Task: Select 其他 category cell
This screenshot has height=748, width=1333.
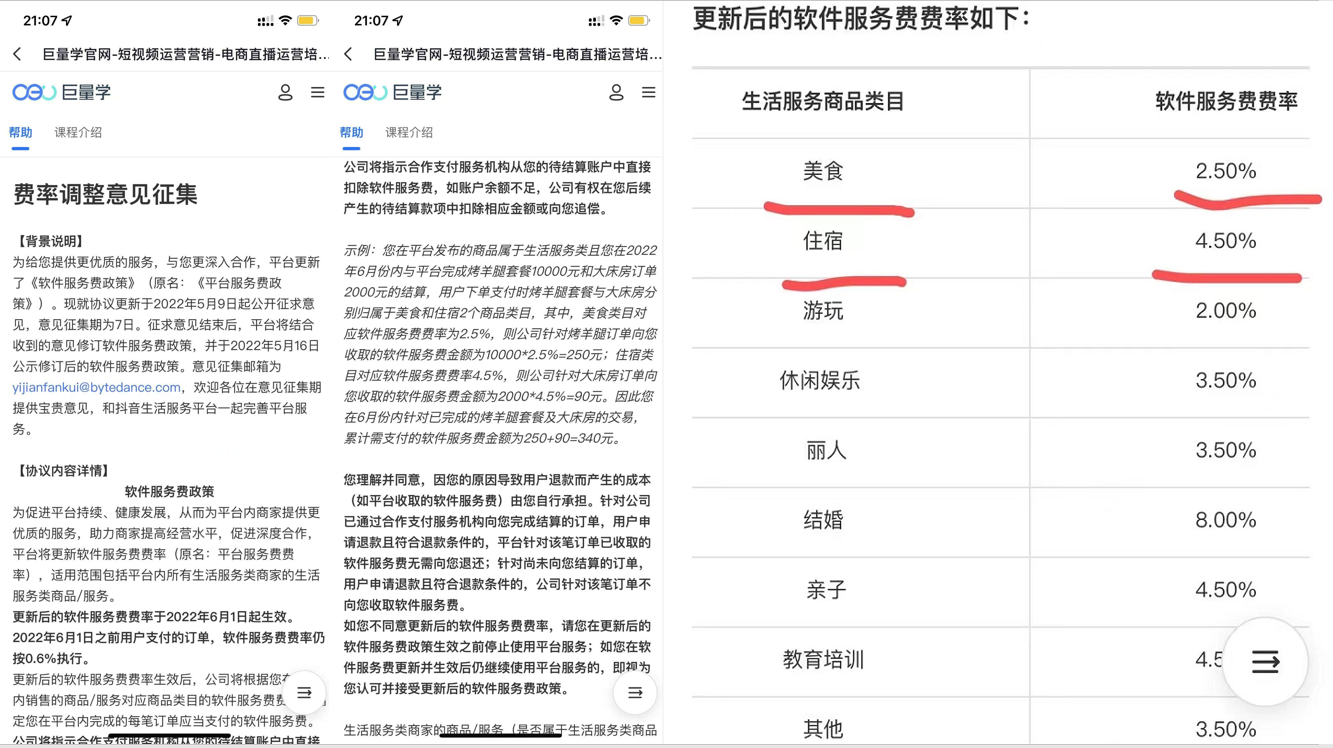Action: pos(823,730)
